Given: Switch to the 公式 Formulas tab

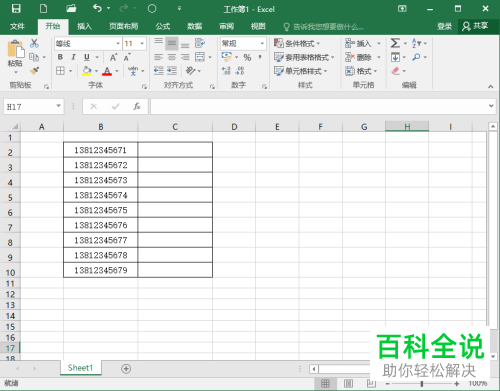Looking at the screenshot, I should tap(163, 26).
